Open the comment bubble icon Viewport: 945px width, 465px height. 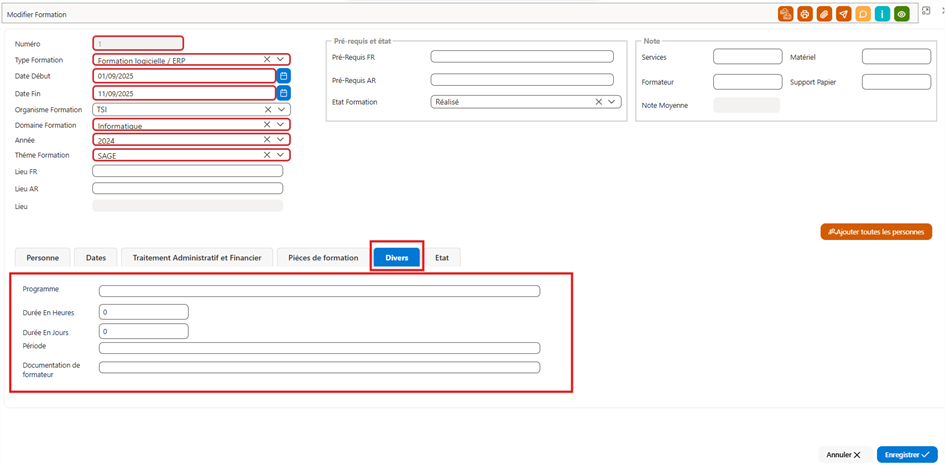point(862,14)
